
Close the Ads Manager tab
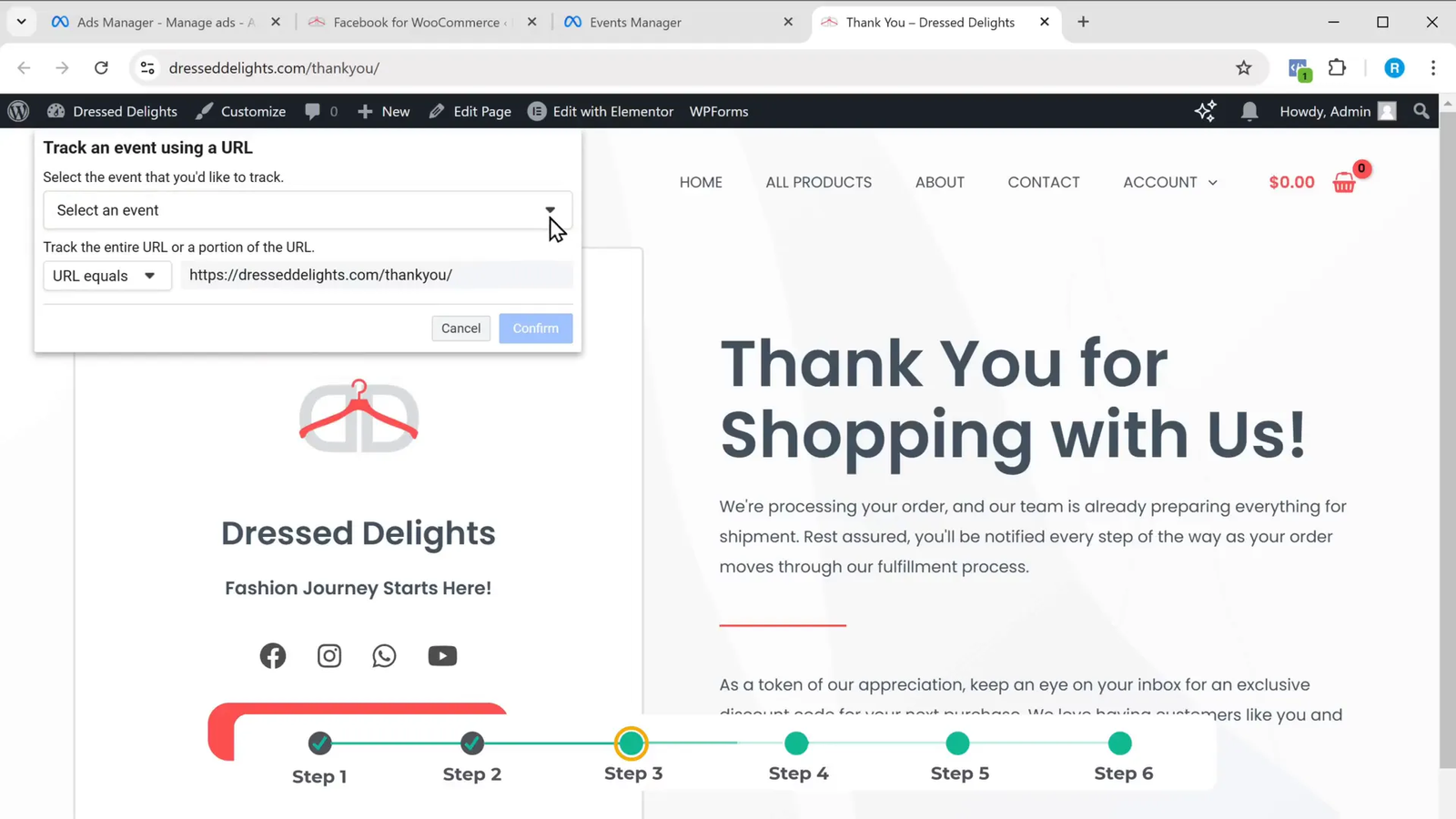[276, 22]
